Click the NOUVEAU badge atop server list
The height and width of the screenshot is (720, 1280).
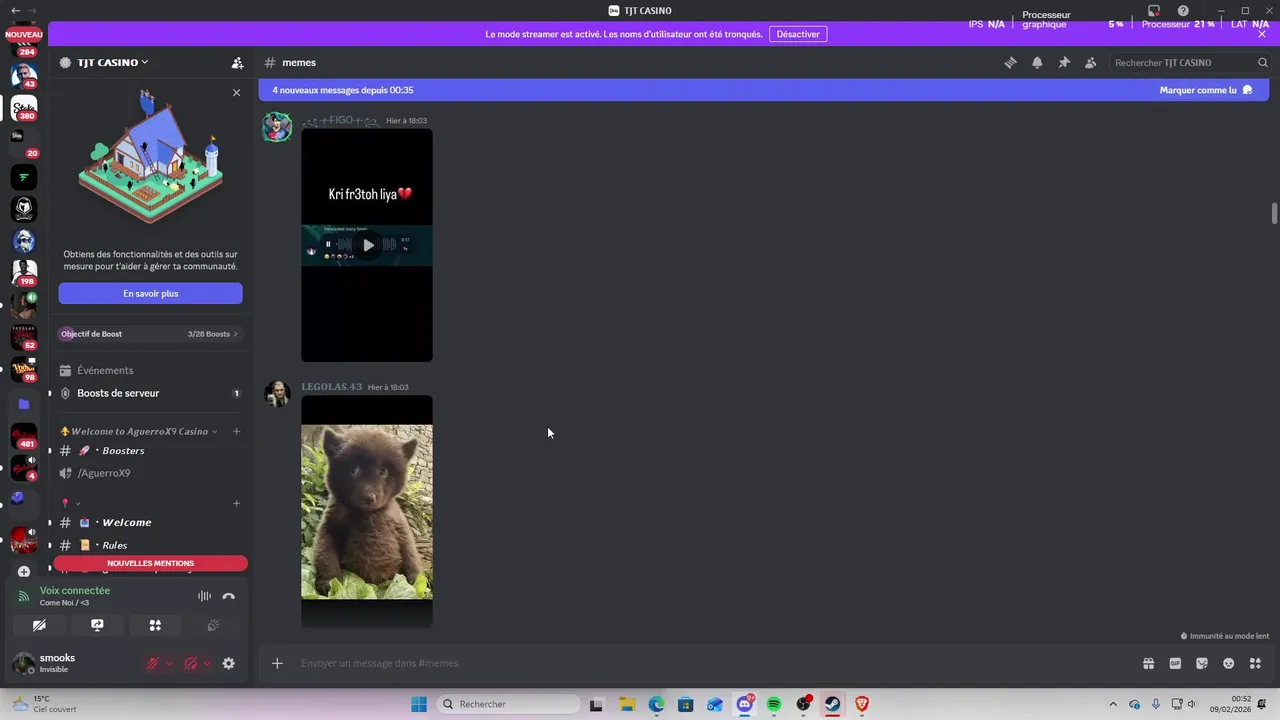(x=24, y=34)
